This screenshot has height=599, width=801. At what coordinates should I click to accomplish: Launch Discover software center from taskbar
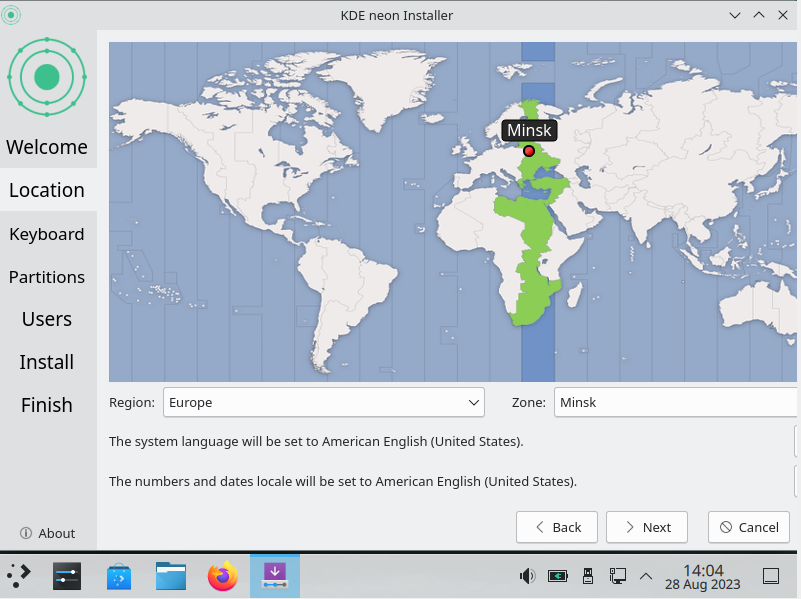119,576
